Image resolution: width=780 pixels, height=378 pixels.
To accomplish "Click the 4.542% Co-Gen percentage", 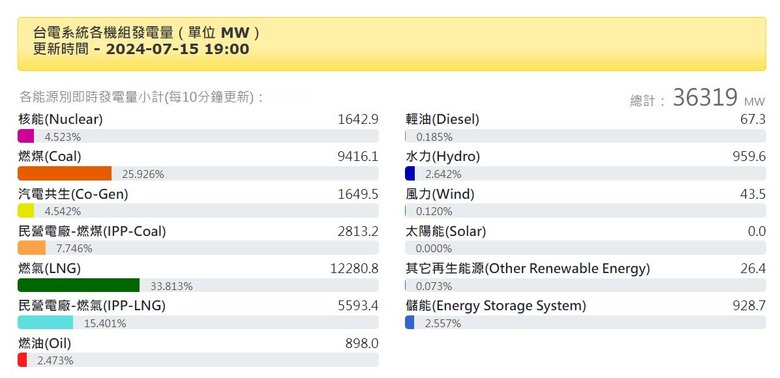I will (x=63, y=211).
